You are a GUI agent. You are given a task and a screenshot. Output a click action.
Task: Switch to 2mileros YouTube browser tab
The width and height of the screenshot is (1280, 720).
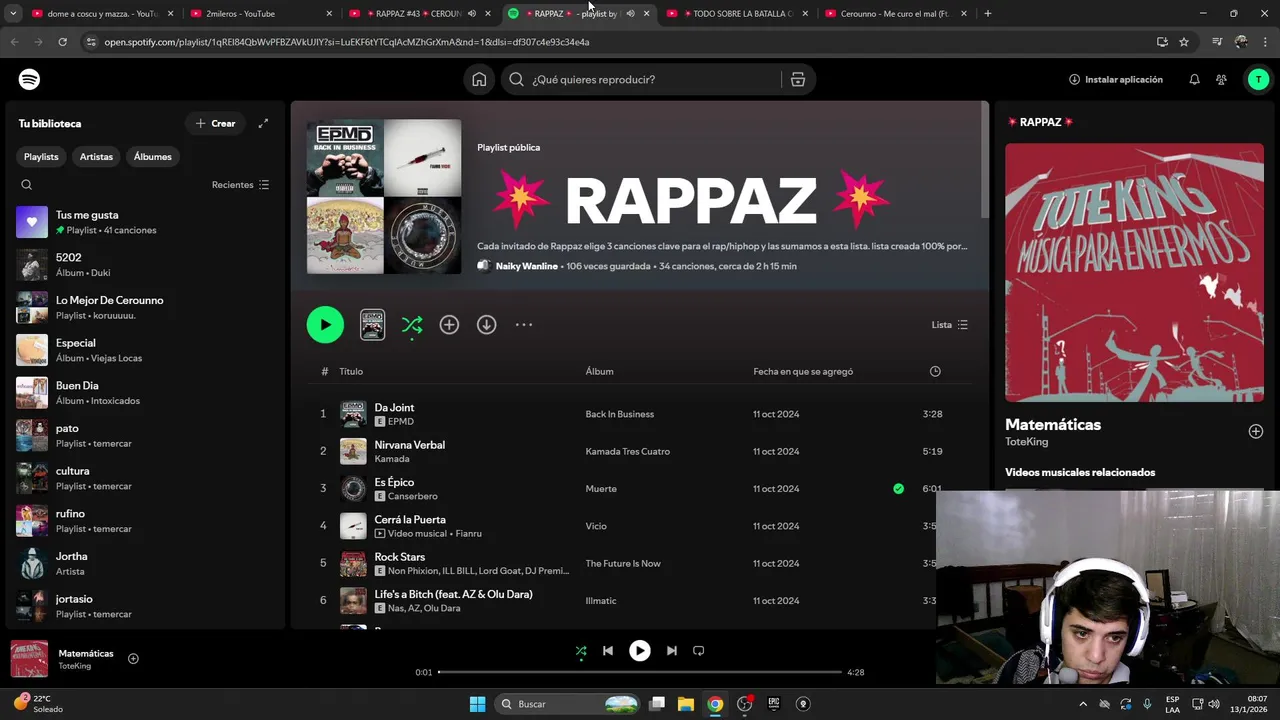pyautogui.click(x=262, y=14)
